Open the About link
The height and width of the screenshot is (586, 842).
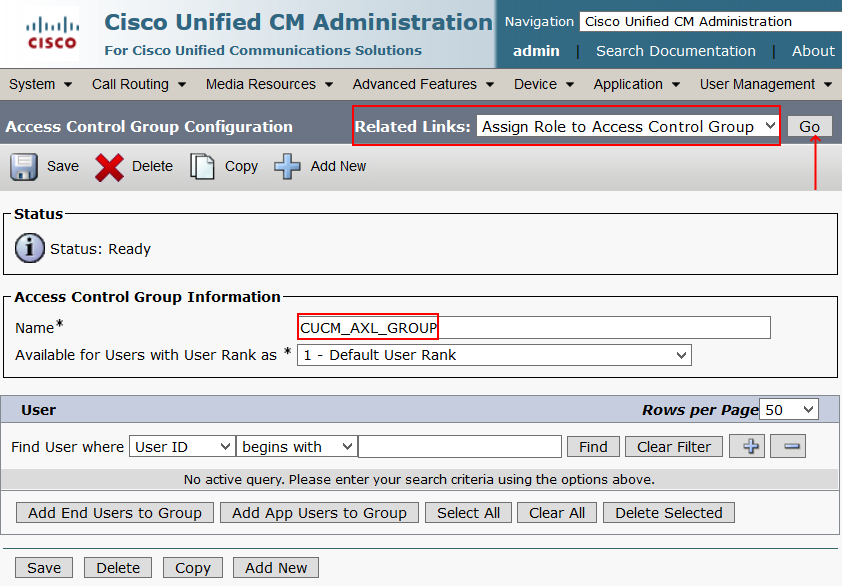814,51
